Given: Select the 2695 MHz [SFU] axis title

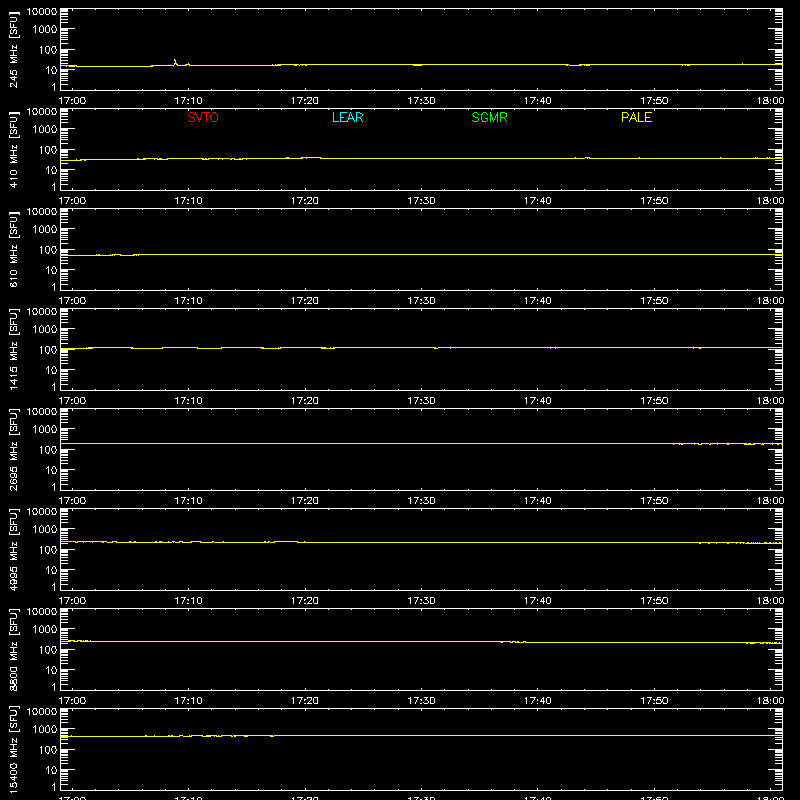Looking at the screenshot, I should (x=14, y=449).
